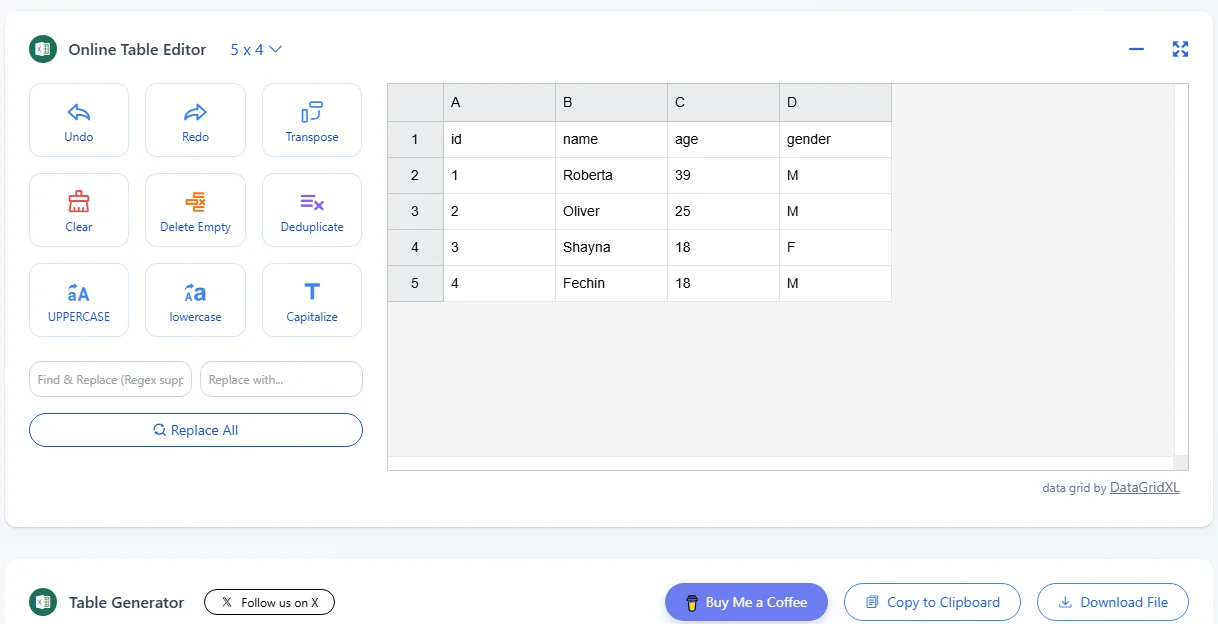Click Replace All to run find and replace

coord(195,429)
